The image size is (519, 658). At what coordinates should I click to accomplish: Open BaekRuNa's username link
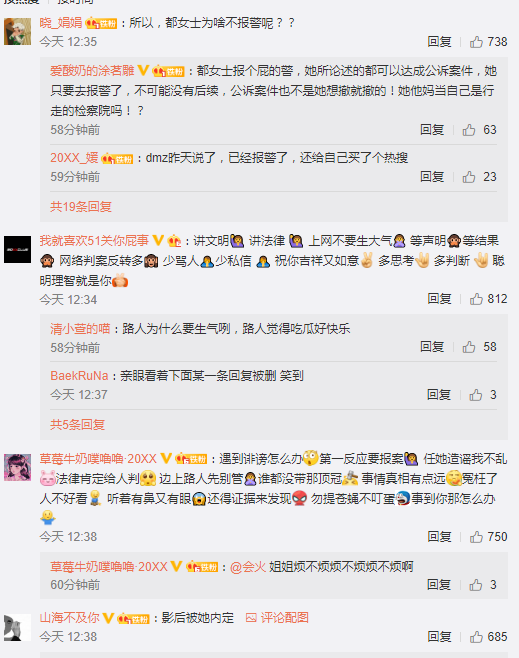point(79,376)
